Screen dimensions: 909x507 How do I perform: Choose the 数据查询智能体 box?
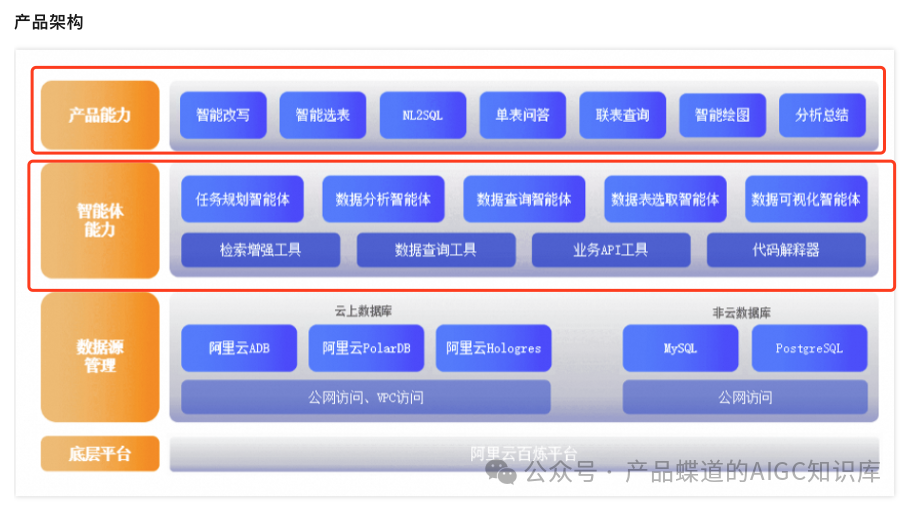pyautogui.click(x=524, y=199)
